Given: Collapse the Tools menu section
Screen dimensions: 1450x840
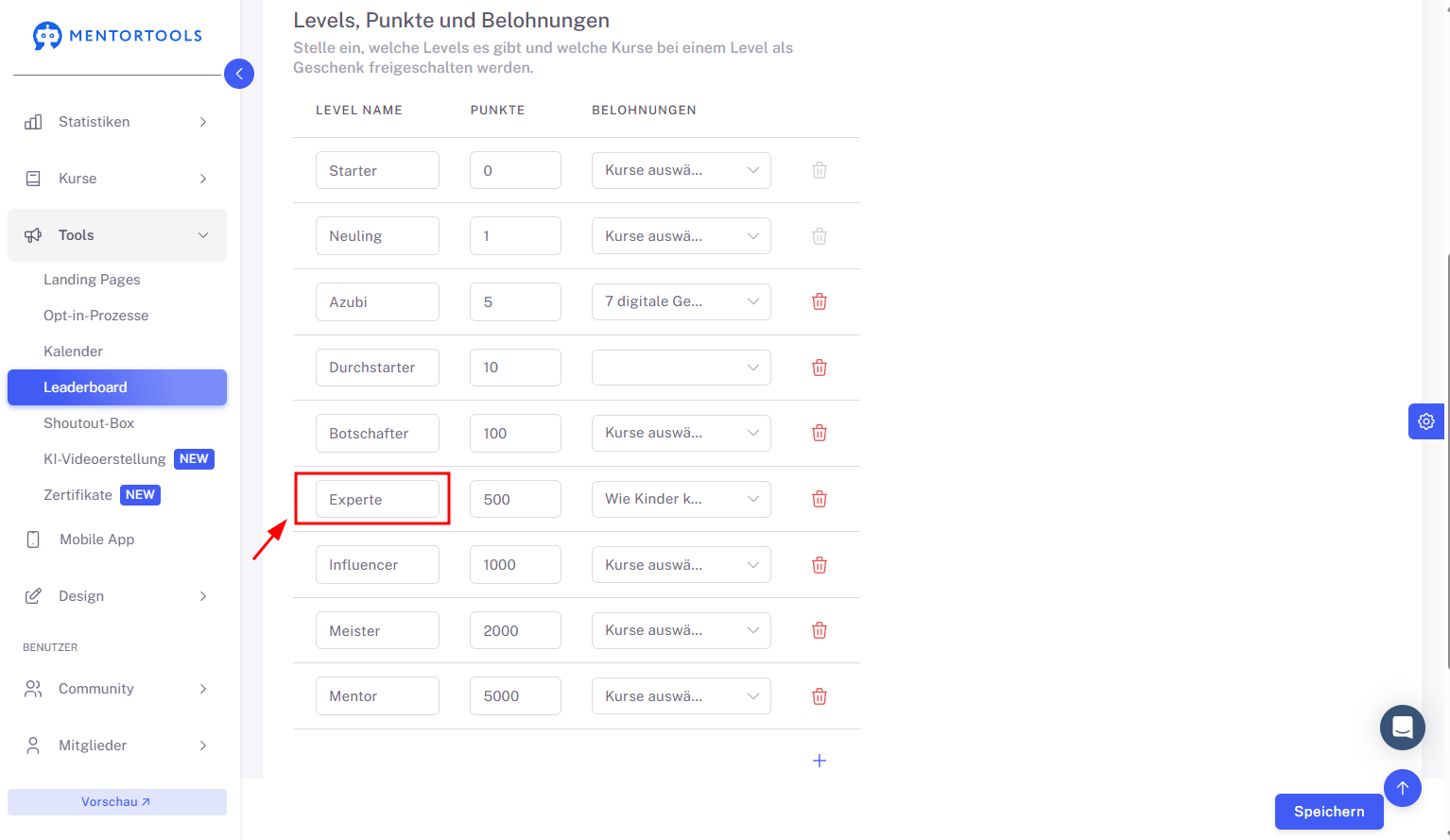Looking at the screenshot, I should pyautogui.click(x=117, y=235).
